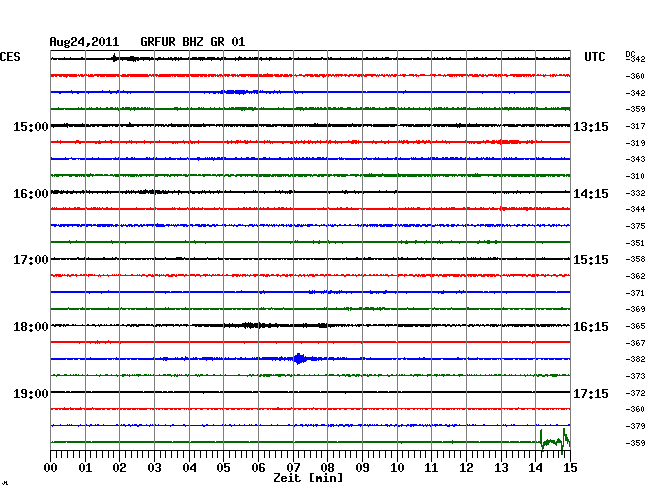Click the DC offset value -358
This screenshot has width=650, height=494.
coord(635,259)
